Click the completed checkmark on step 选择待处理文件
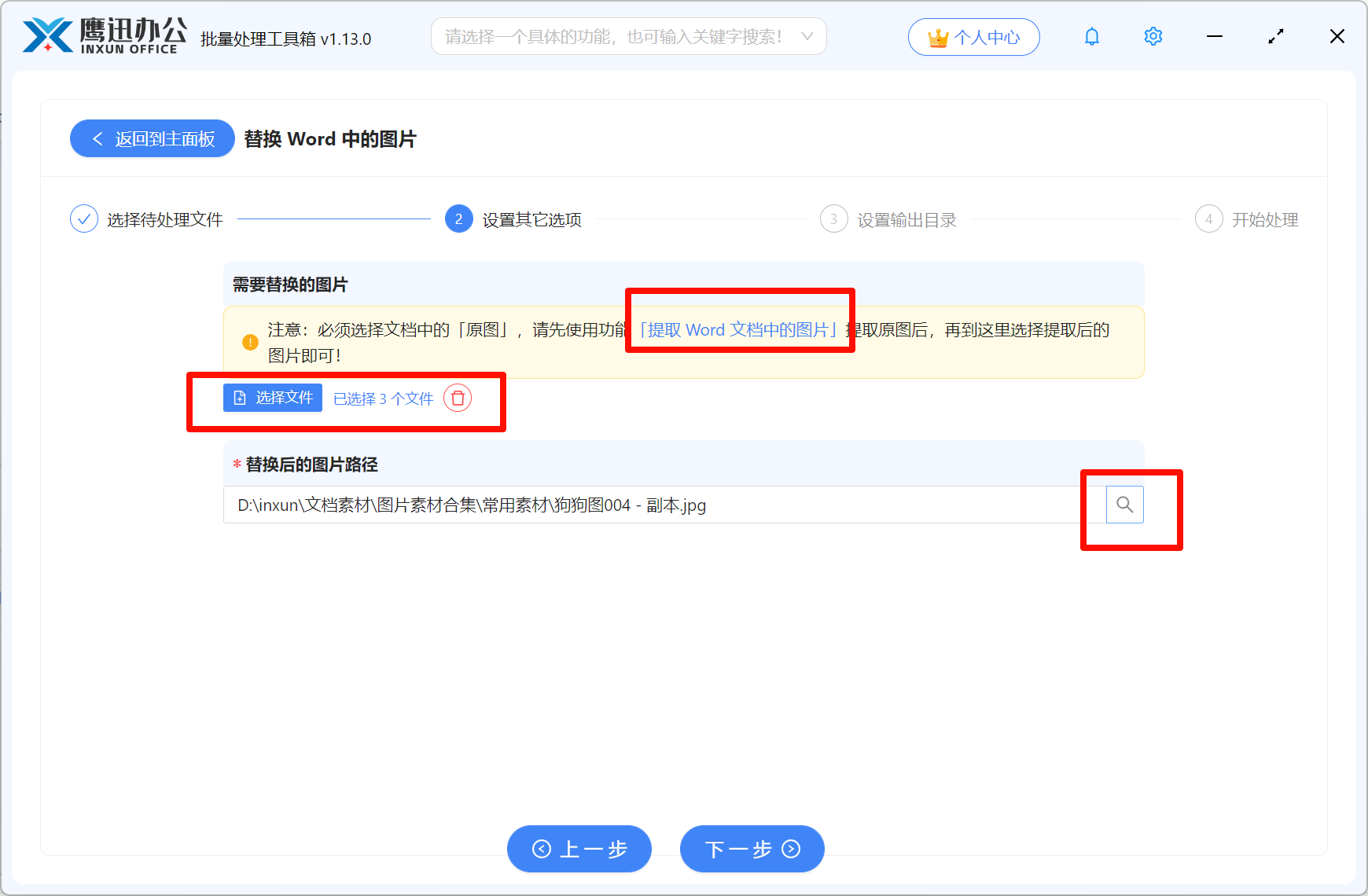Viewport: 1368px width, 896px height. pos(84,218)
